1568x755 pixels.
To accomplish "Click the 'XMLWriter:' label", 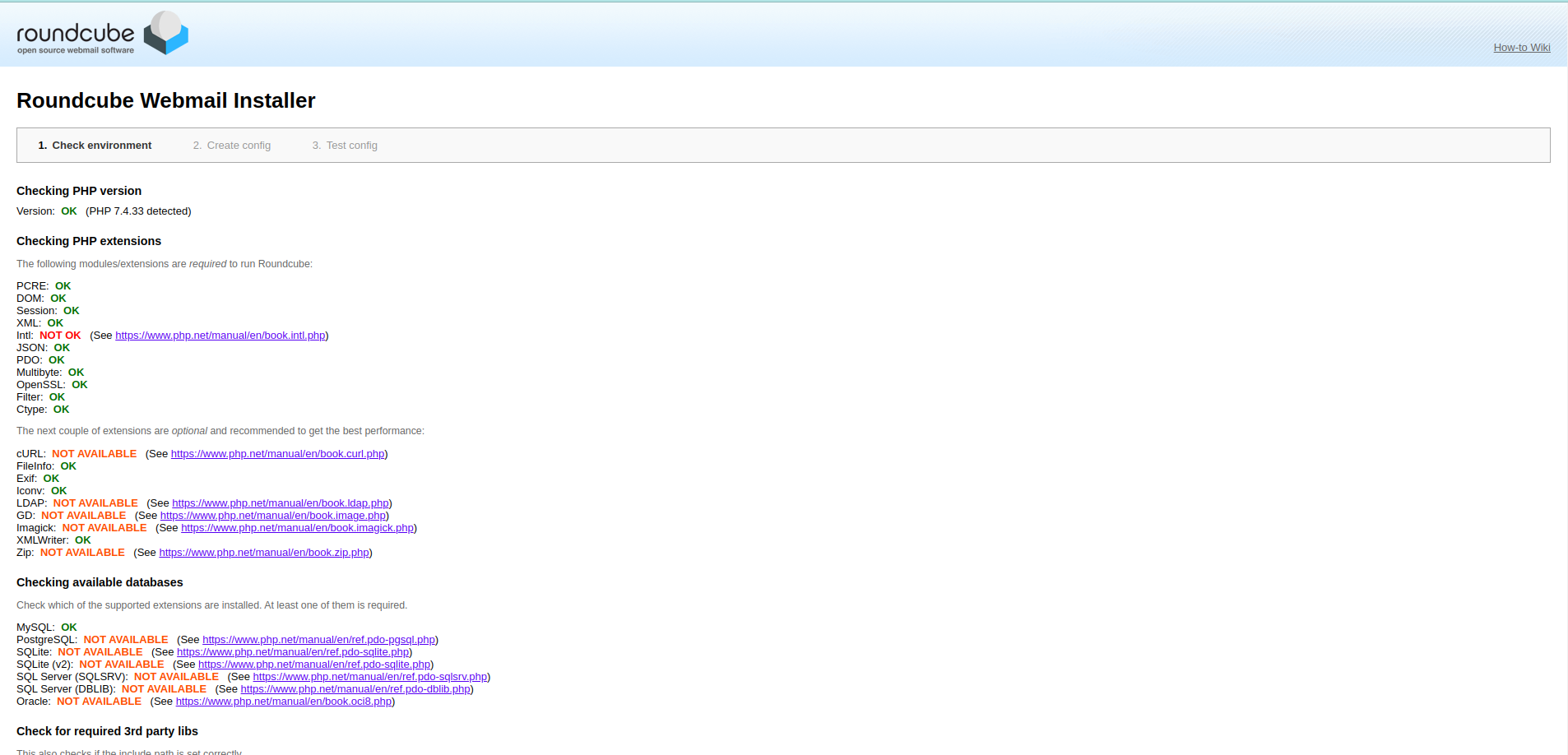I will (x=43, y=540).
